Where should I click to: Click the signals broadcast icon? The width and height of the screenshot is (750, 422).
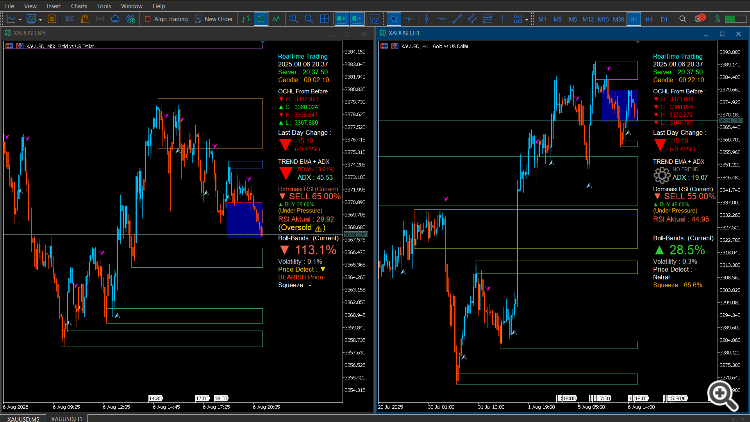coord(100,19)
